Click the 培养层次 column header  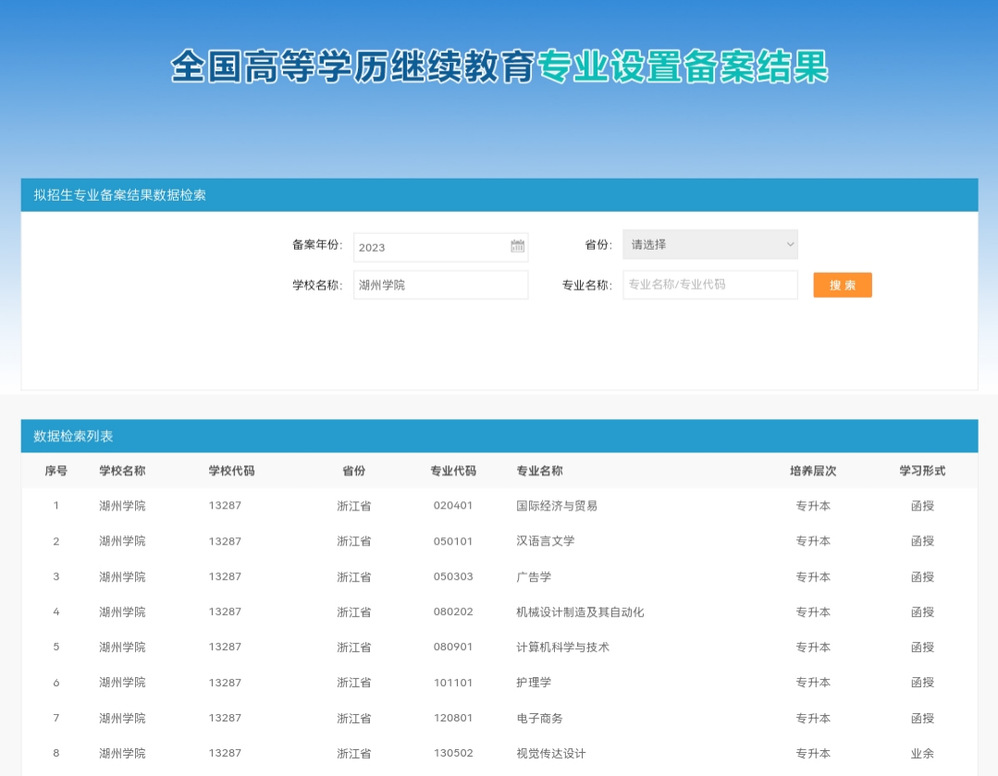[812, 471]
